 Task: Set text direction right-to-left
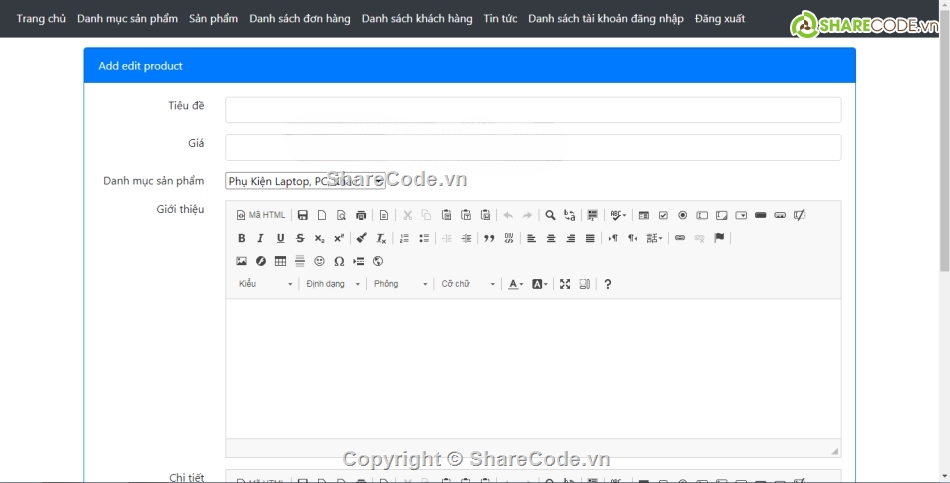coord(633,238)
